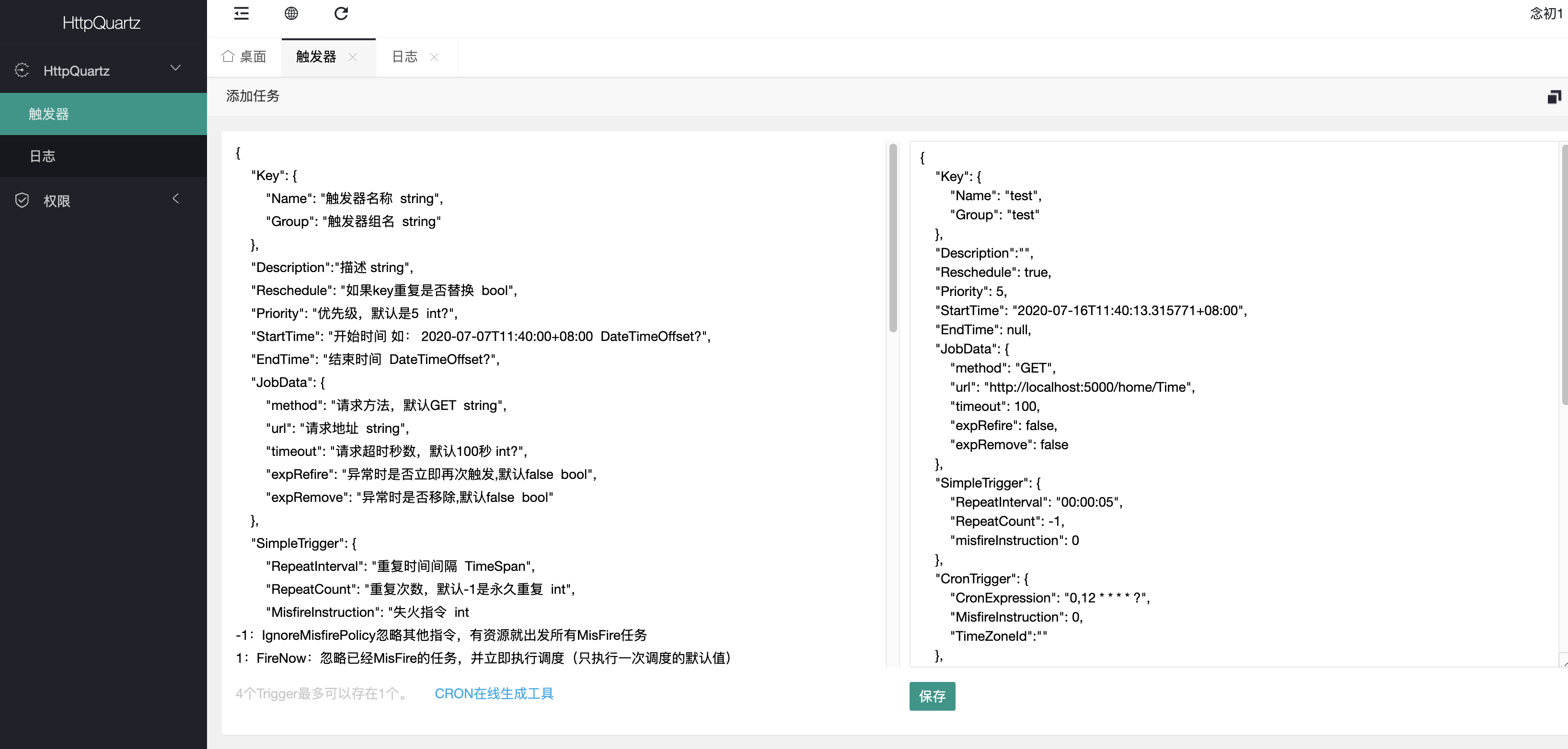Click the 请求方法，默认GET template line
The width and height of the screenshot is (1568, 749).
386,405
